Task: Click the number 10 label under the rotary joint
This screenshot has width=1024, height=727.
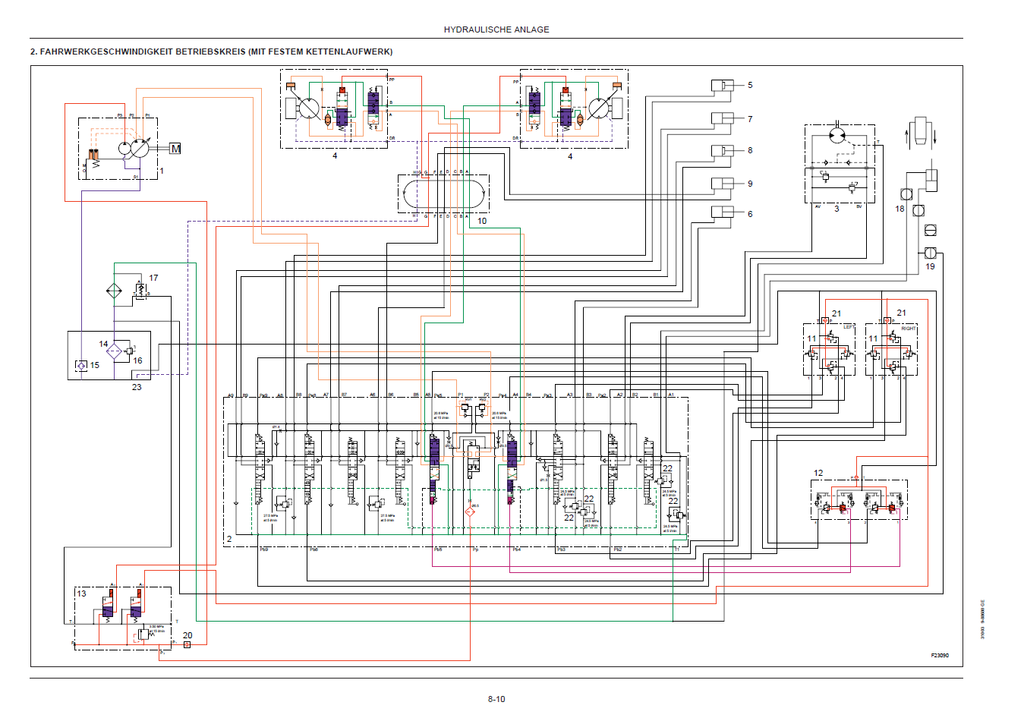Action: tap(482, 221)
